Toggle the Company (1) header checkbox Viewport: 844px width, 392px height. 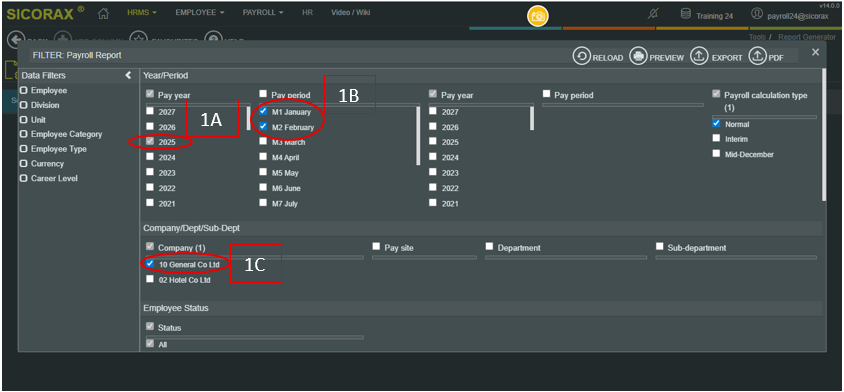pos(150,247)
